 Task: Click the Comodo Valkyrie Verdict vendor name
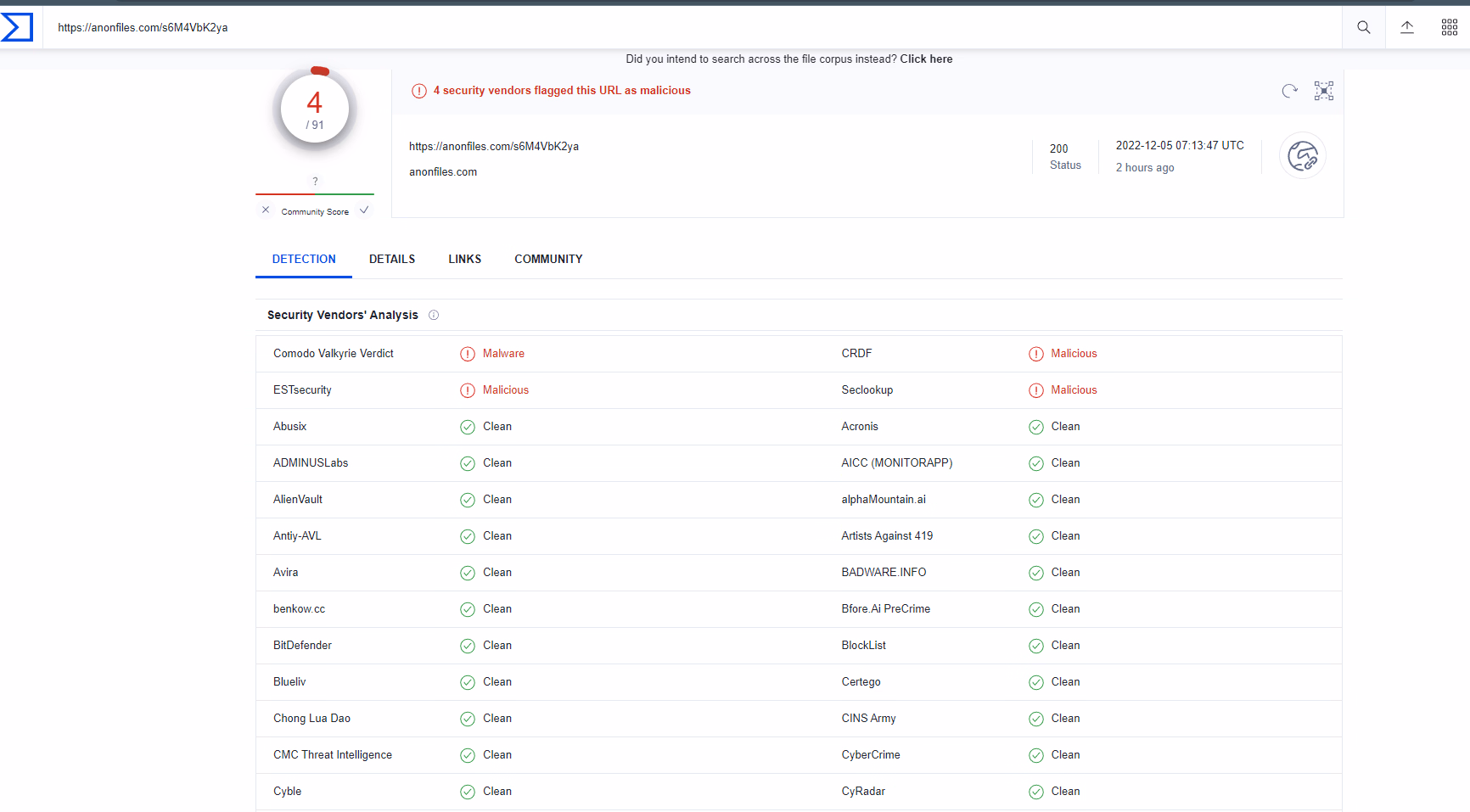pyautogui.click(x=334, y=354)
